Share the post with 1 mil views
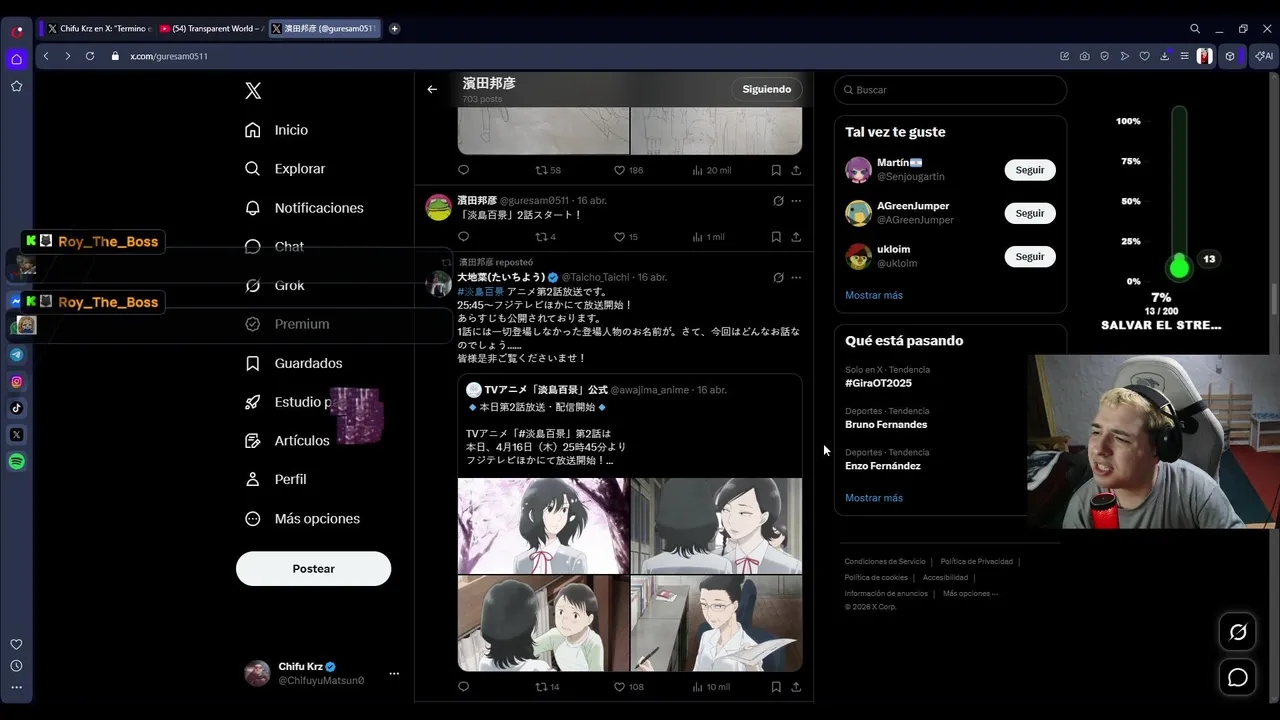Viewport: 1280px width, 720px height. (x=796, y=237)
